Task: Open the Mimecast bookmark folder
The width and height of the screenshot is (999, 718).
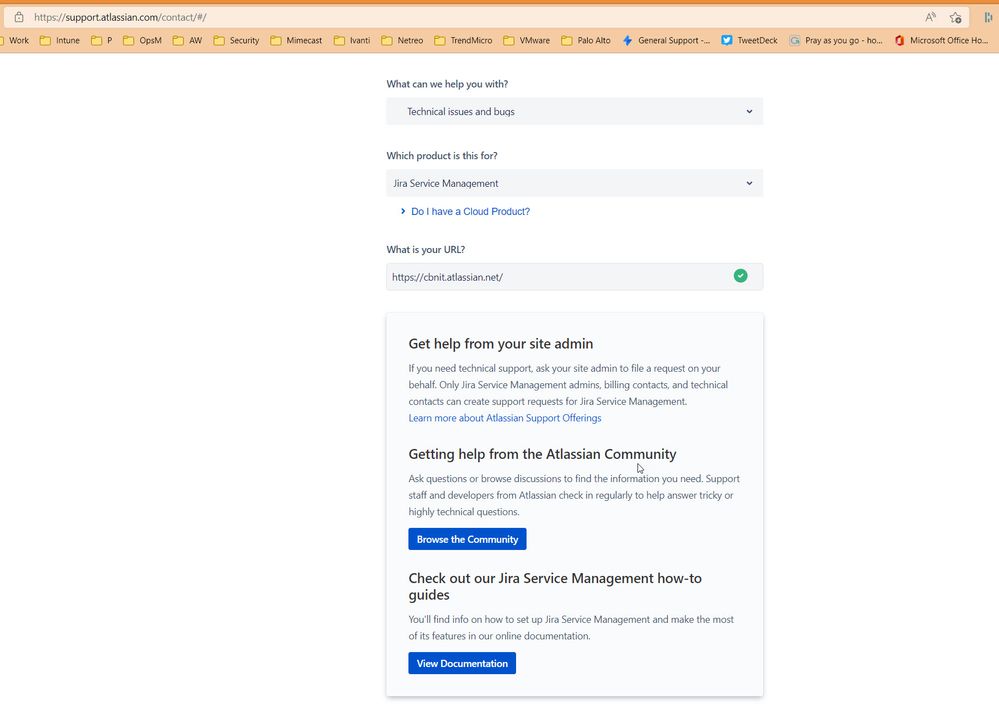Action: click(x=296, y=40)
